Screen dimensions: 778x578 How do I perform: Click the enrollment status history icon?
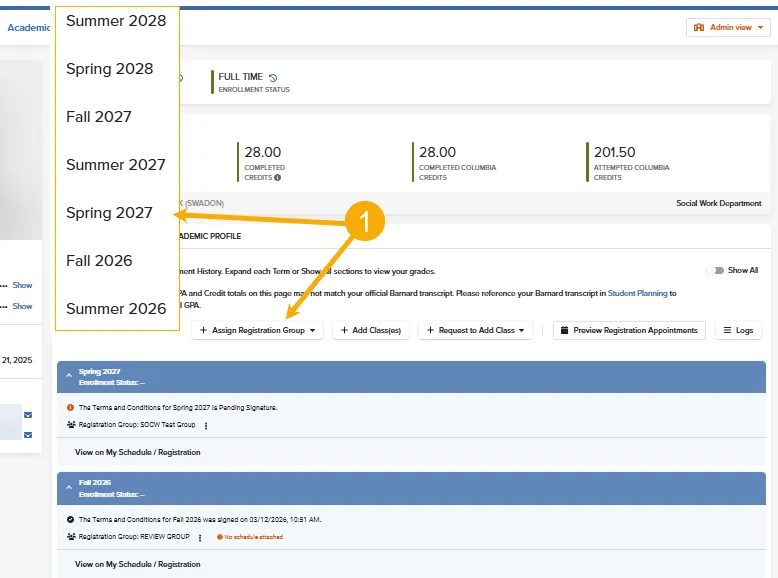[x=273, y=77]
